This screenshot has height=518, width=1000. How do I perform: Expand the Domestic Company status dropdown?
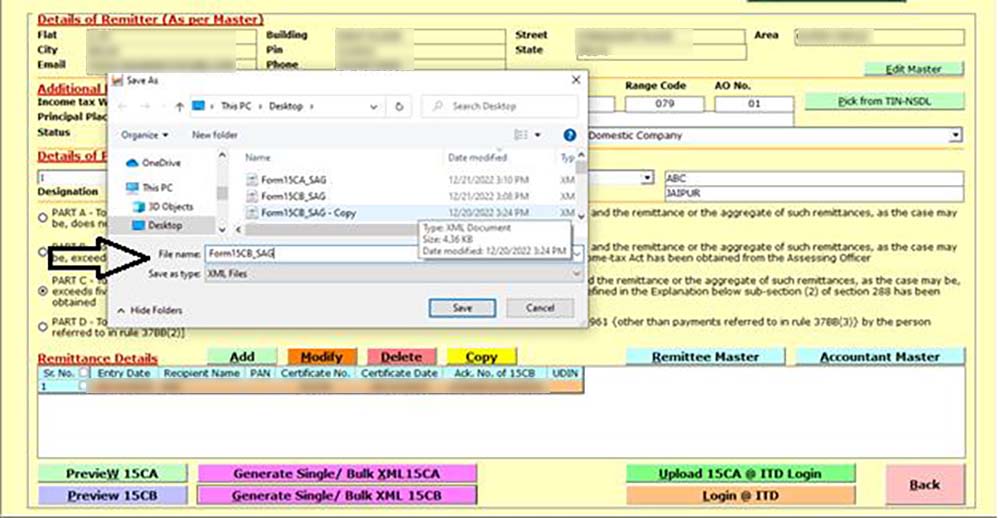[x=955, y=135]
